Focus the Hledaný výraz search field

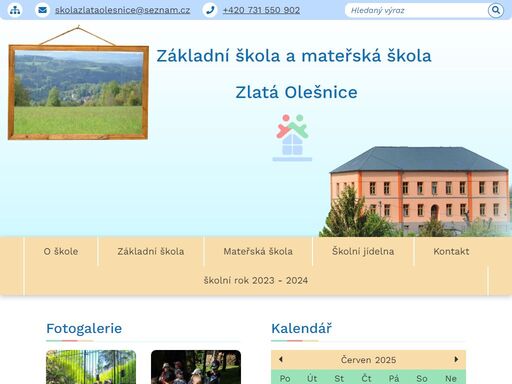pos(417,10)
